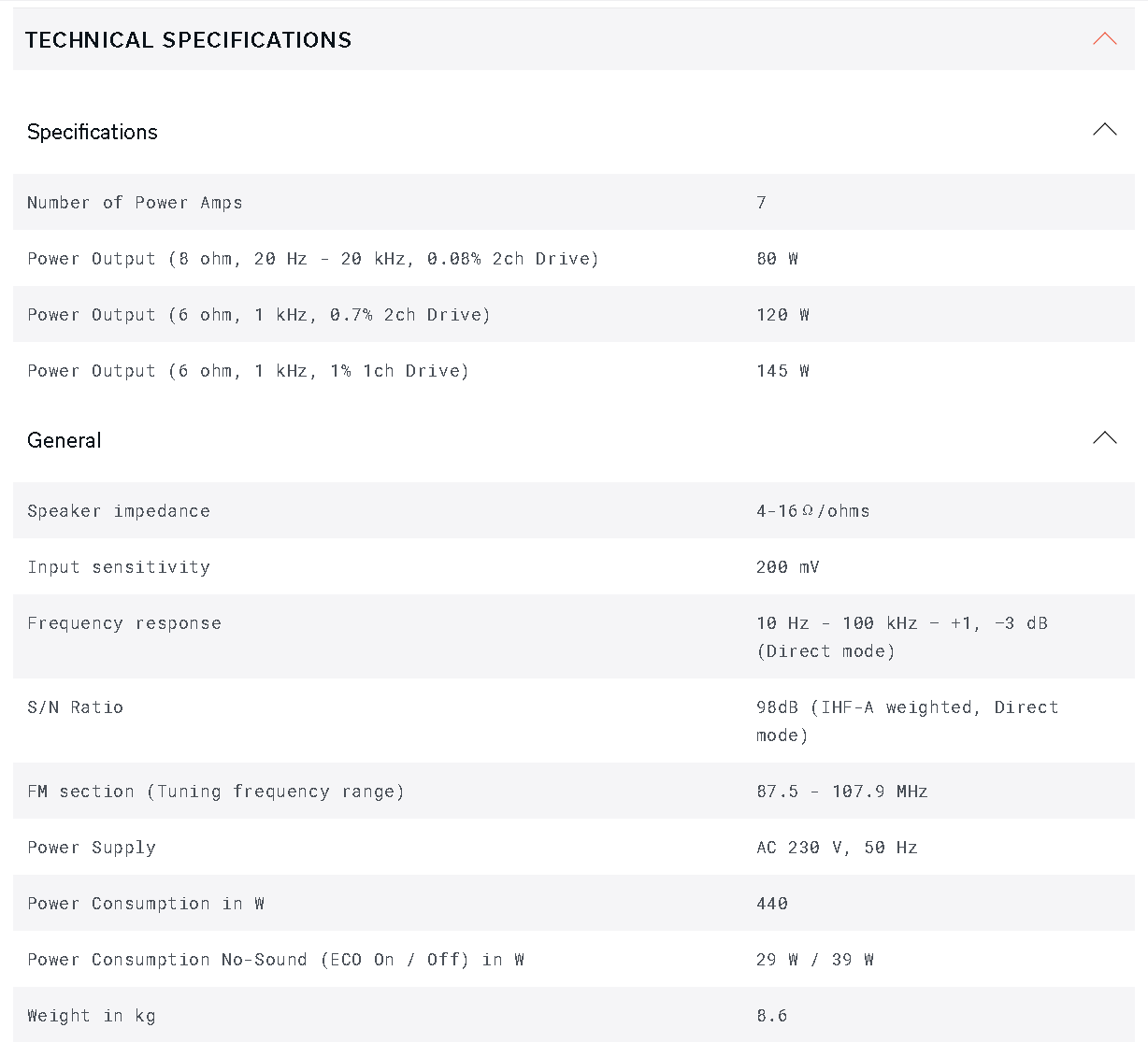1148x1042 pixels.
Task: Collapse the Specifications section using its chevron
Action: (1104, 130)
